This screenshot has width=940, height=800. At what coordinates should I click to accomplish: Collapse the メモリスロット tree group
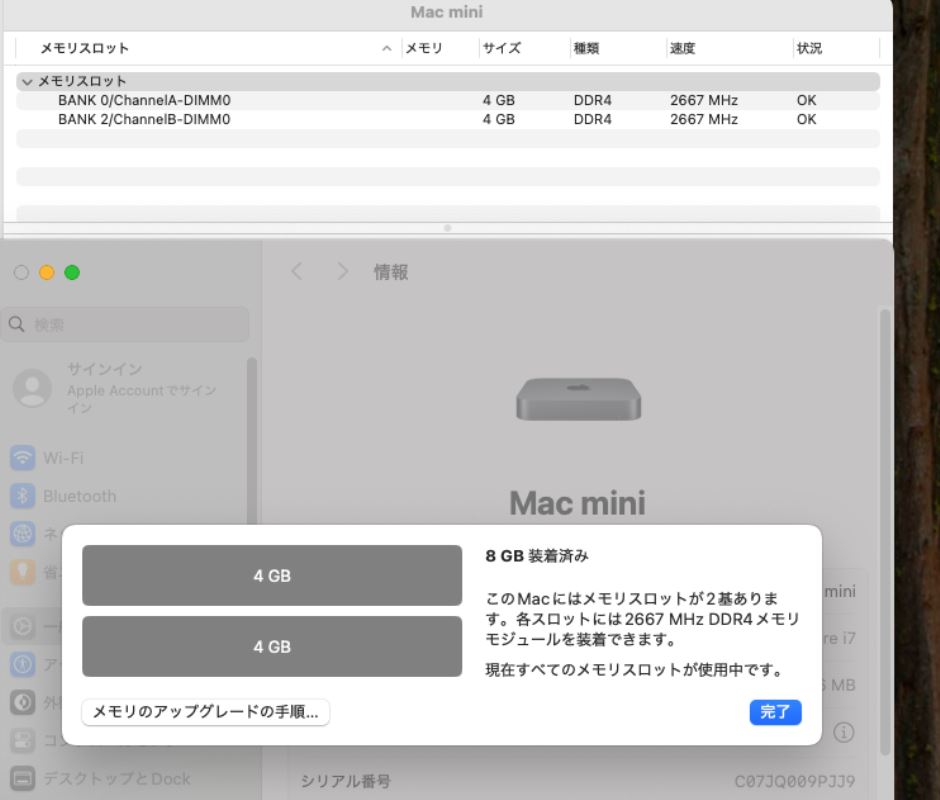click(x=27, y=82)
